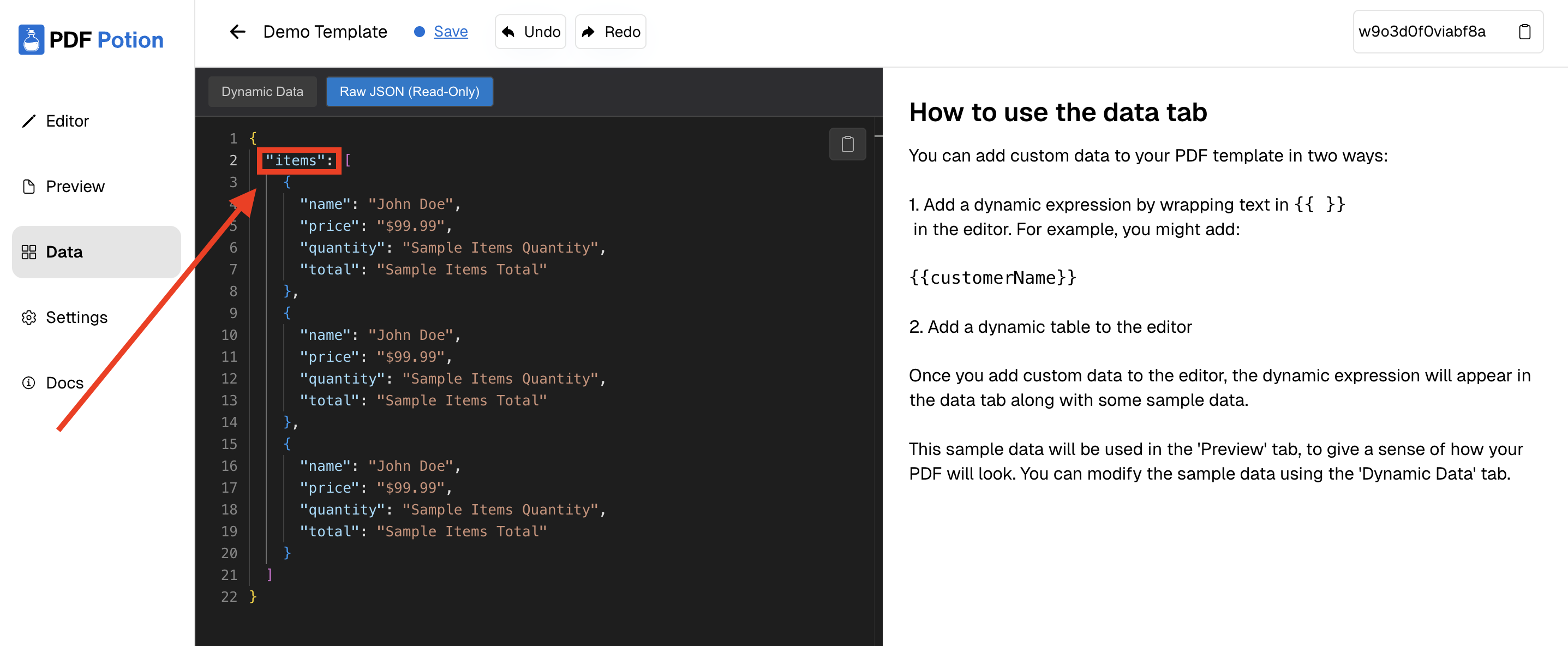Switch to the Dynamic Data tab
Image resolution: width=1568 pixels, height=646 pixels.
click(262, 91)
